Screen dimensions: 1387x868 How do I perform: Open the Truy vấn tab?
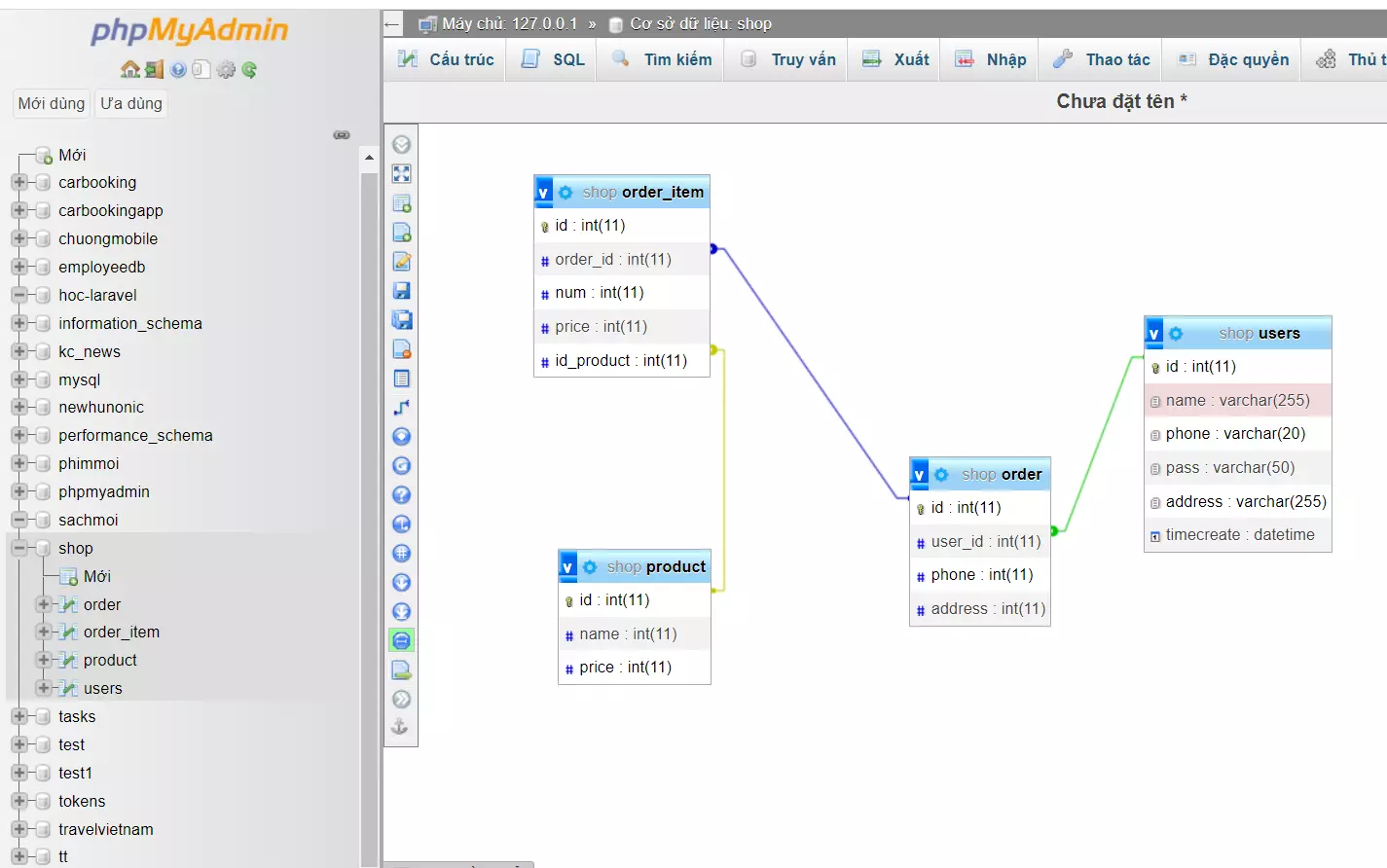(787, 59)
